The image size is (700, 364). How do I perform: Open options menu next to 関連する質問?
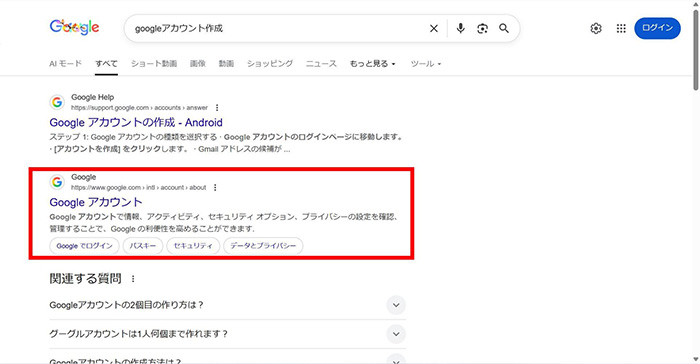[x=133, y=279]
